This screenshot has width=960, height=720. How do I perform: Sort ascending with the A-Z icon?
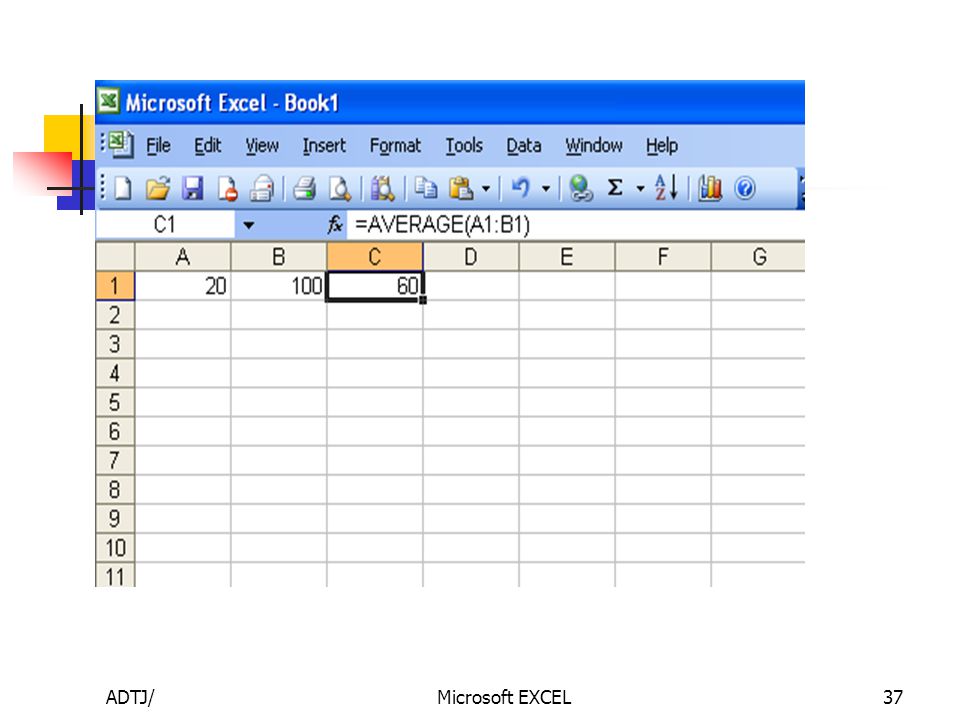666,187
